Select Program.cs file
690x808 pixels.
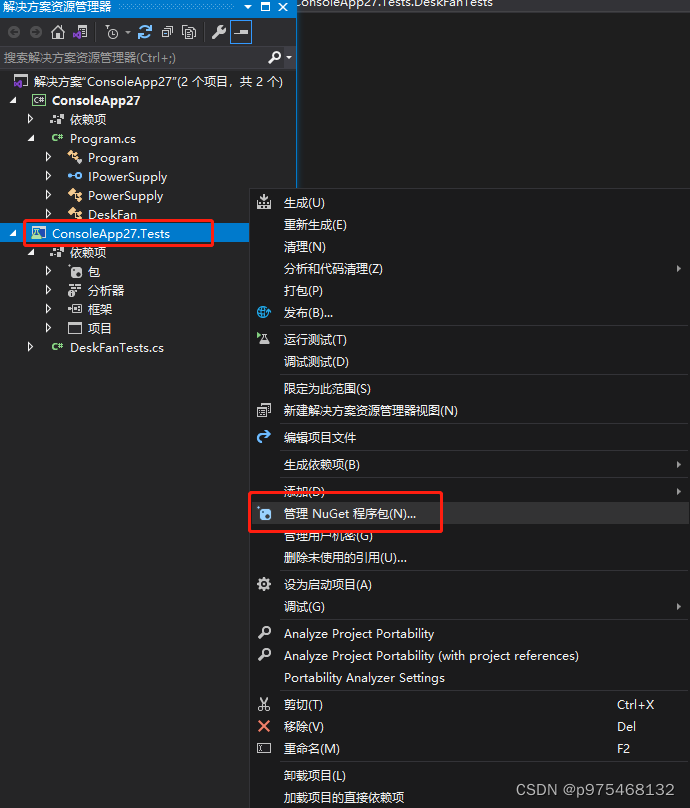coord(103,139)
